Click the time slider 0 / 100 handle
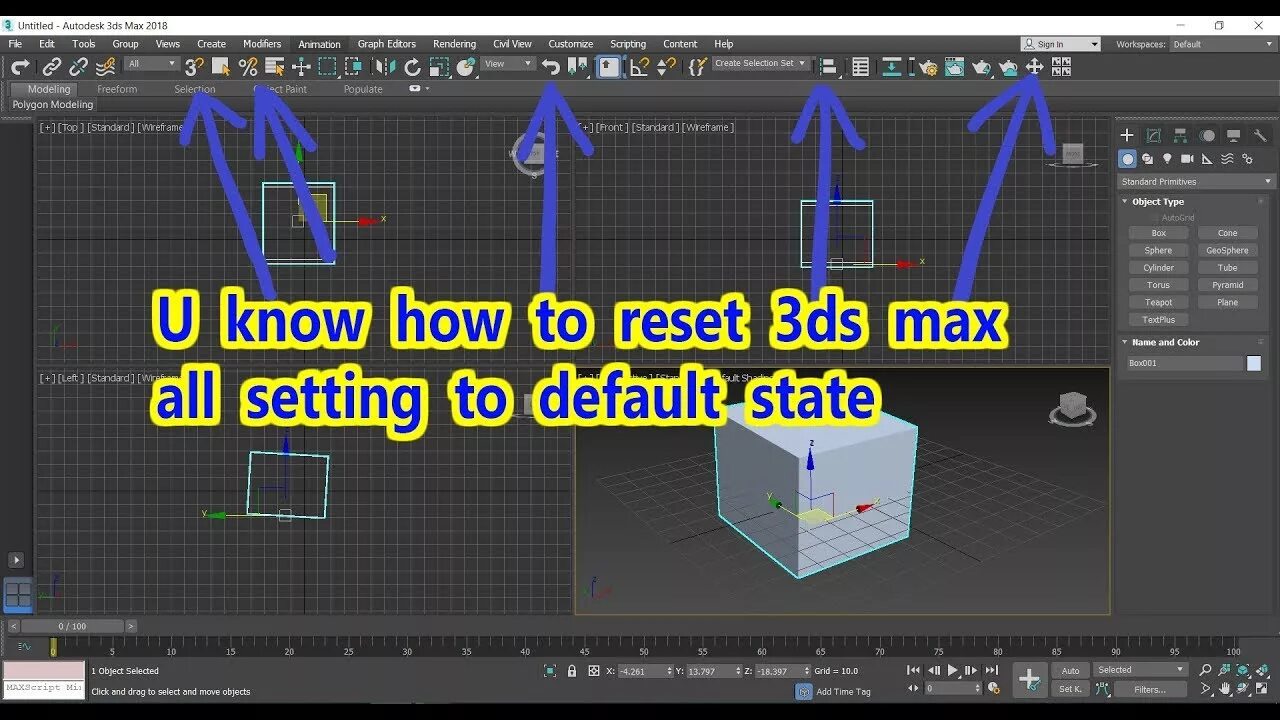The width and height of the screenshot is (1280, 720). [71, 626]
